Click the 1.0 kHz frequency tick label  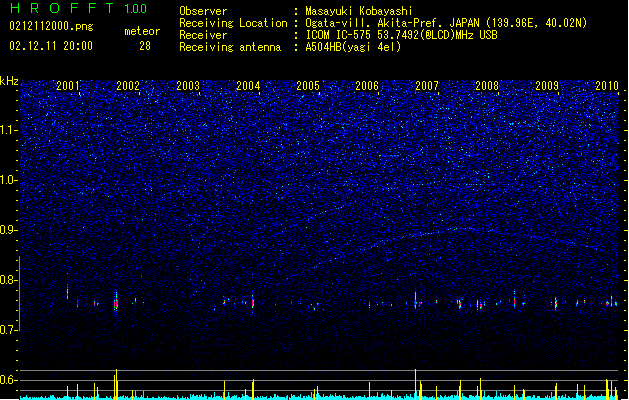pyautogui.click(x=9, y=180)
